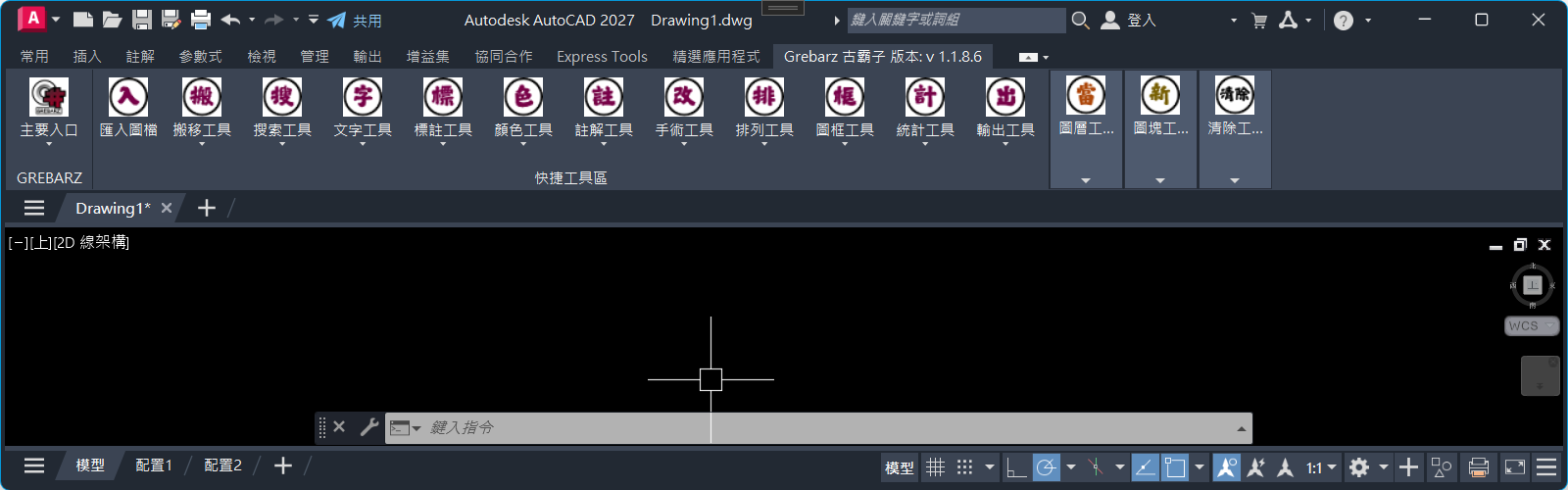The height and width of the screenshot is (490, 1568).
Task: Expand the 清除工具 panel dropdown arrow
Action: 1235,180
